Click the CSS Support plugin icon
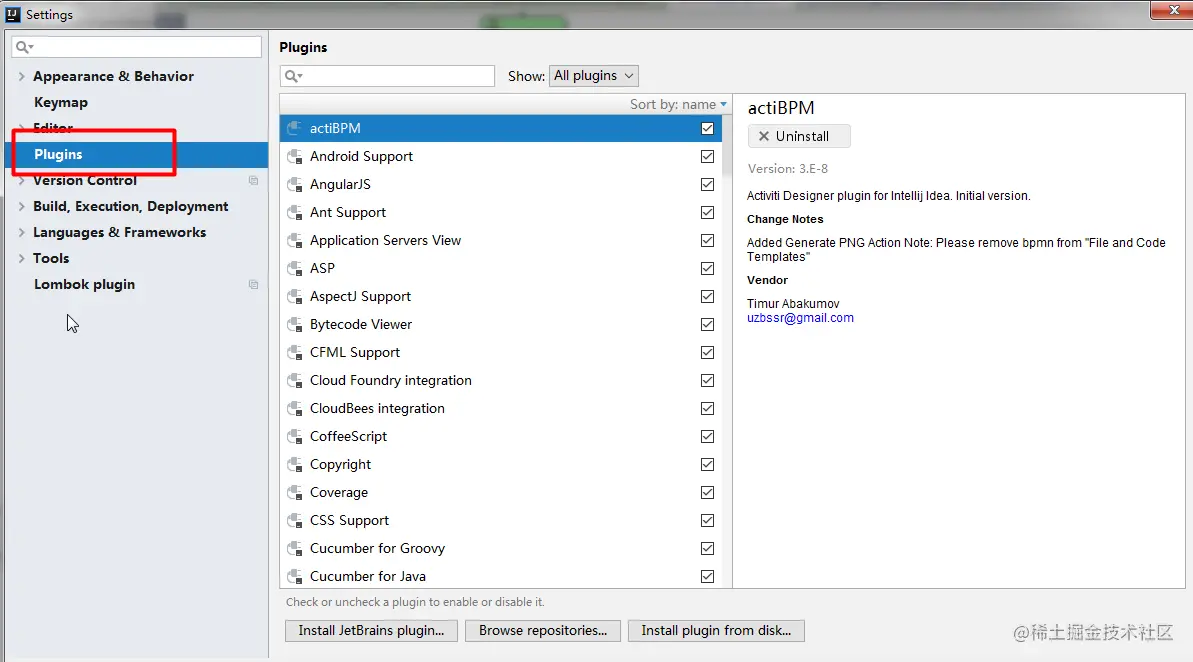This screenshot has width=1193, height=662. (x=294, y=520)
